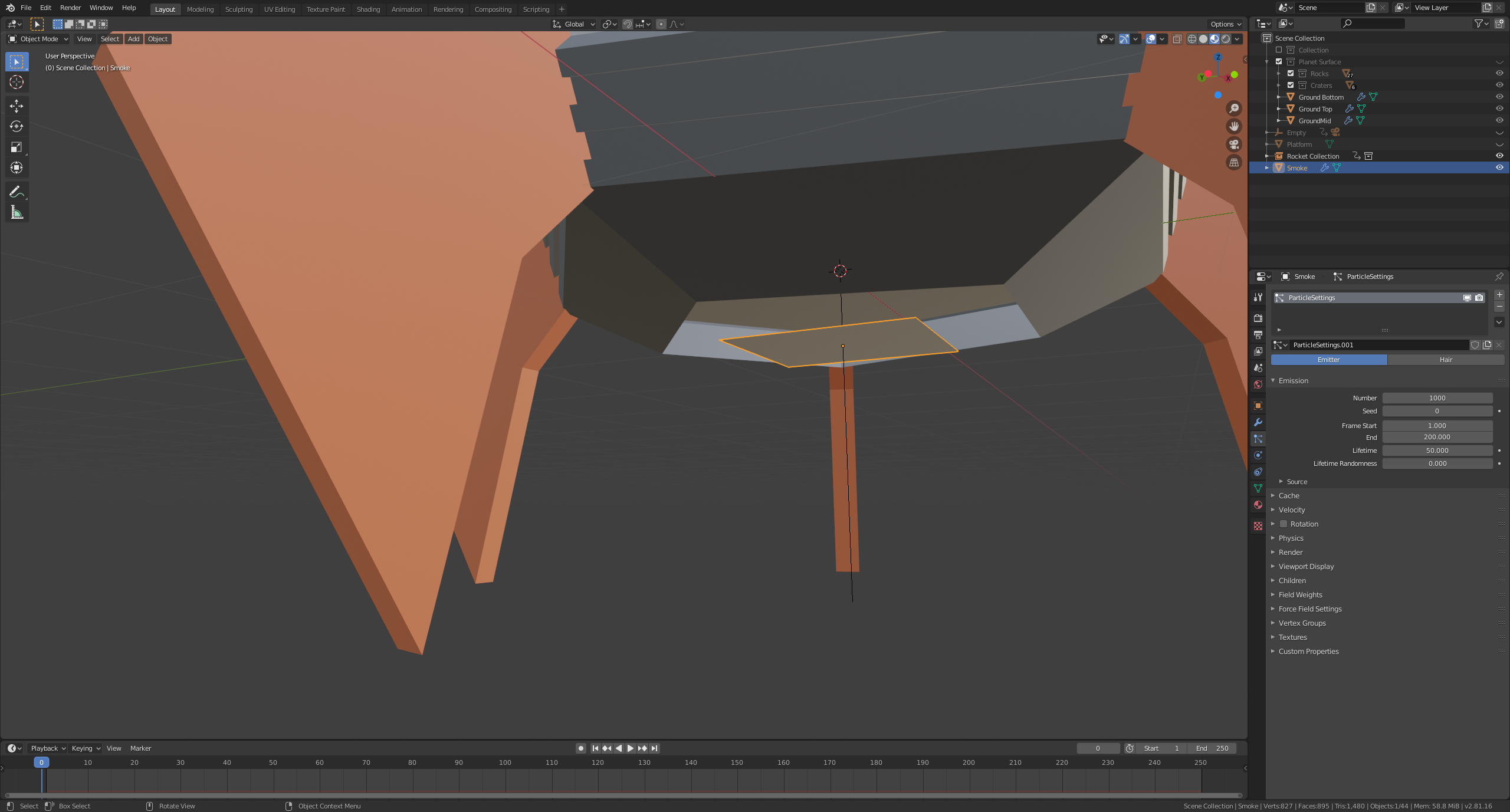Select the Measure tool
1510x812 pixels.
(x=17, y=212)
